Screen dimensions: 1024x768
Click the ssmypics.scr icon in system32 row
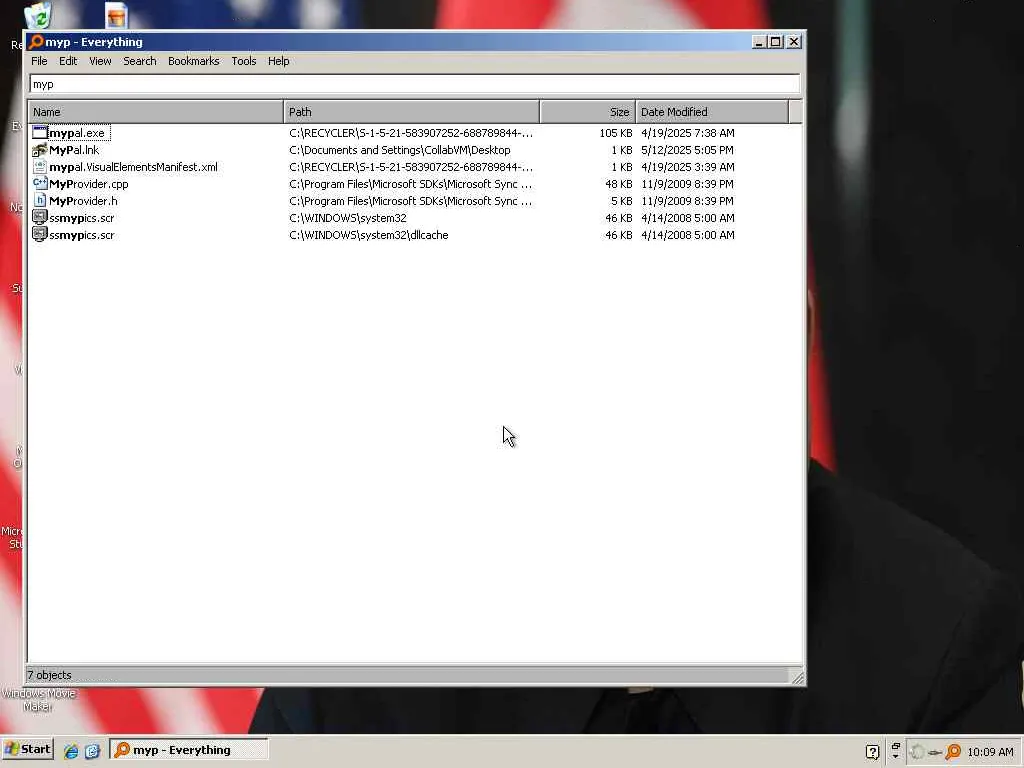point(40,217)
